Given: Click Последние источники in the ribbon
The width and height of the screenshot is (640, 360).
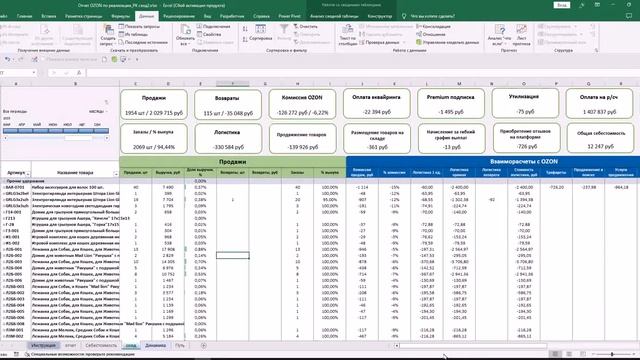Looking at the screenshot, I should click(143, 42).
